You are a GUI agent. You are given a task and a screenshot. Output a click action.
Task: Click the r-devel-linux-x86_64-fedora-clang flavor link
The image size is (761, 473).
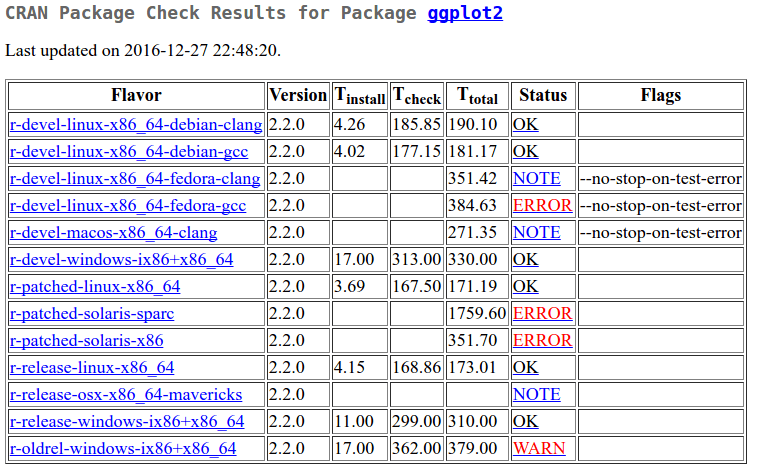[x=135, y=179]
